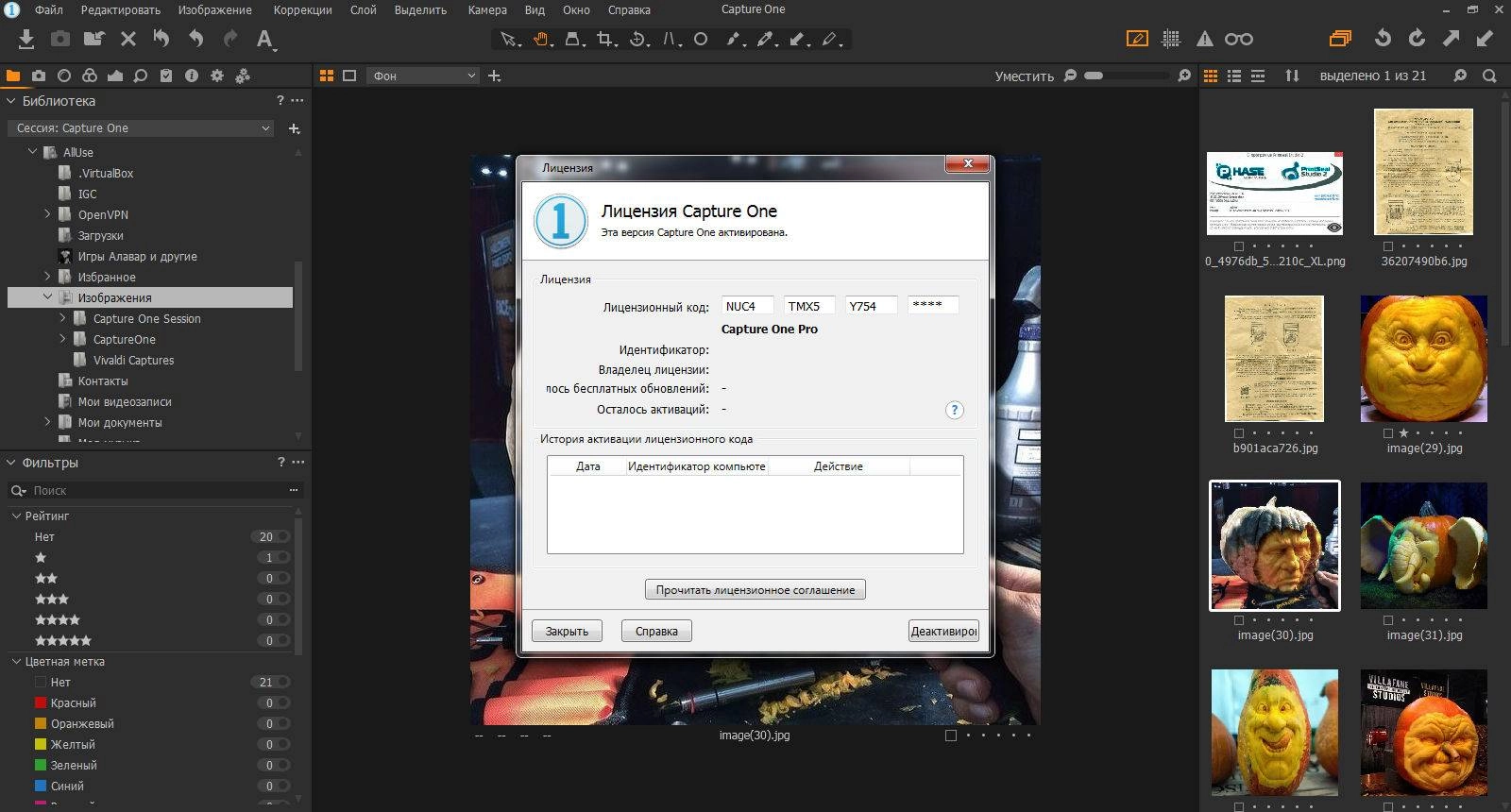1511x812 pixels.
Task: Tick the checkbox under b901aca726.jpg thumbnail
Action: point(1239,433)
